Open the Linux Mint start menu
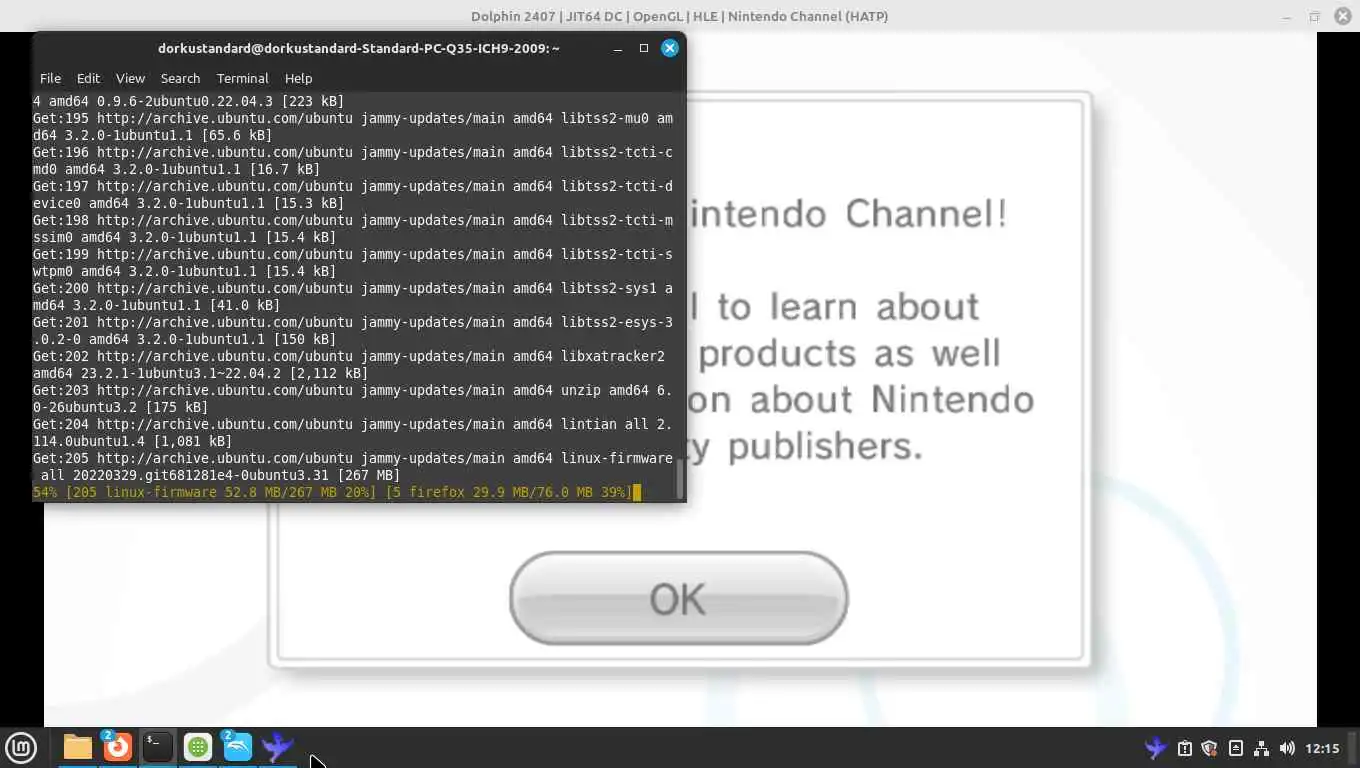The image size is (1360, 768). 21,747
